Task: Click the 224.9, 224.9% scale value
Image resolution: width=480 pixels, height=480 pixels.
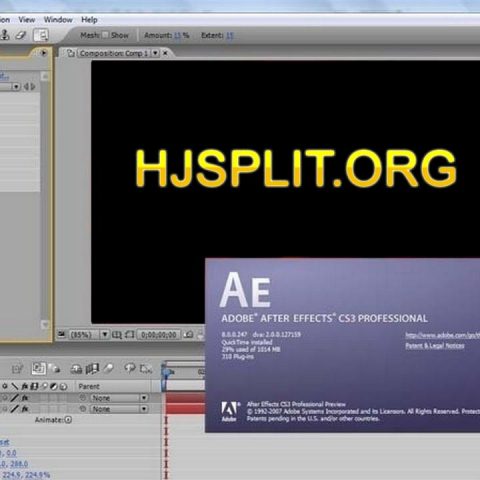Action: coord(25,475)
